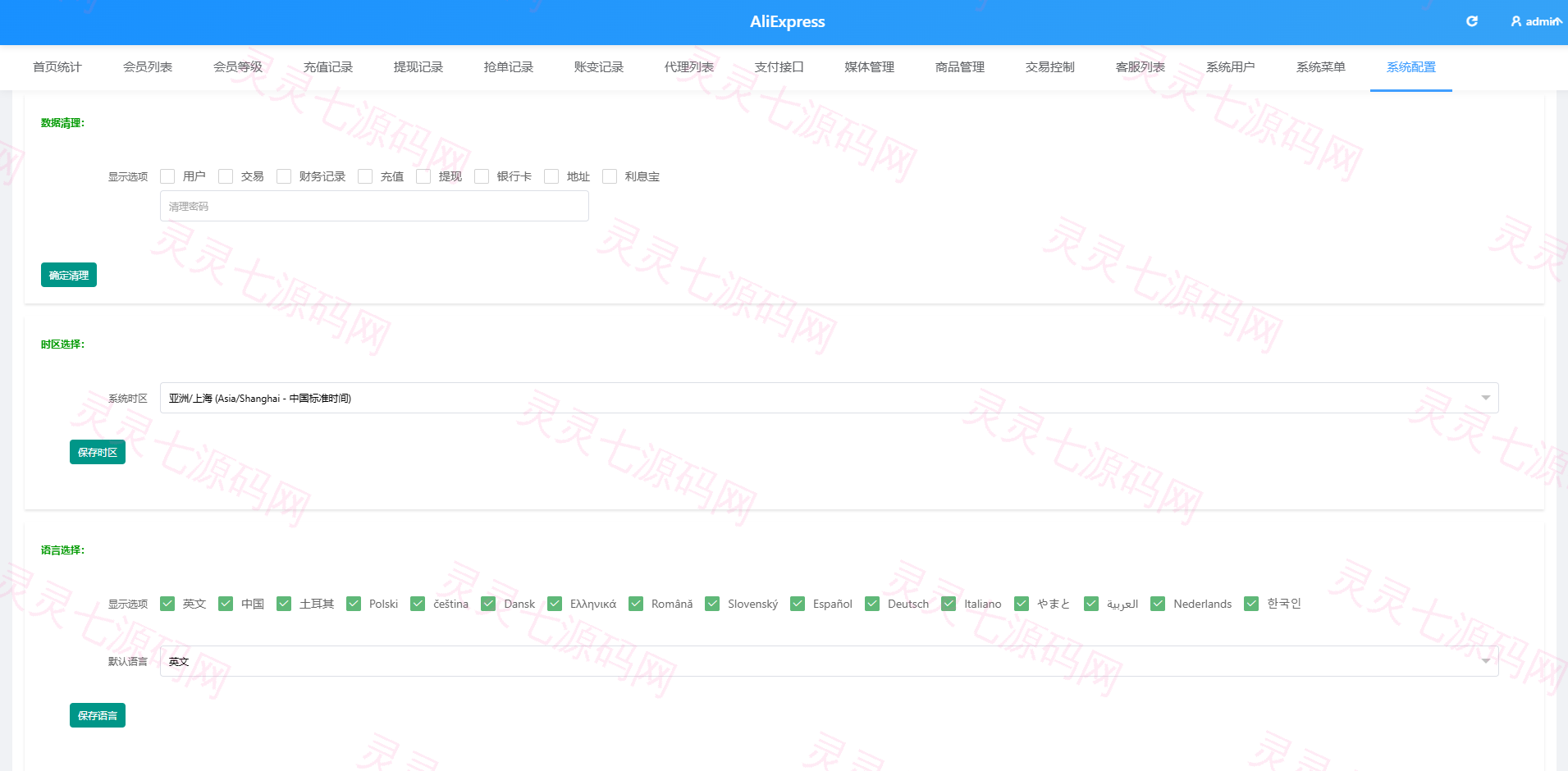
Task: Toggle the Română language checkbox
Action: 636,604
